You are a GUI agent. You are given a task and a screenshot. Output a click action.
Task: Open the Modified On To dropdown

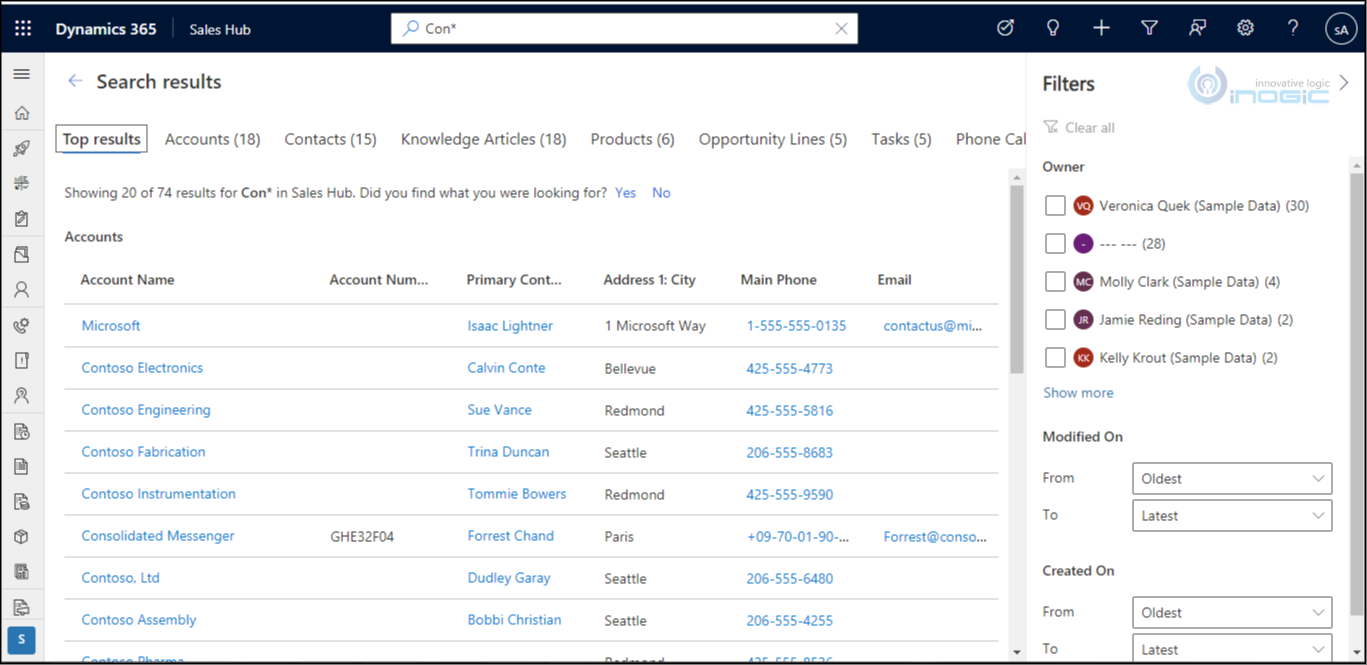1232,515
